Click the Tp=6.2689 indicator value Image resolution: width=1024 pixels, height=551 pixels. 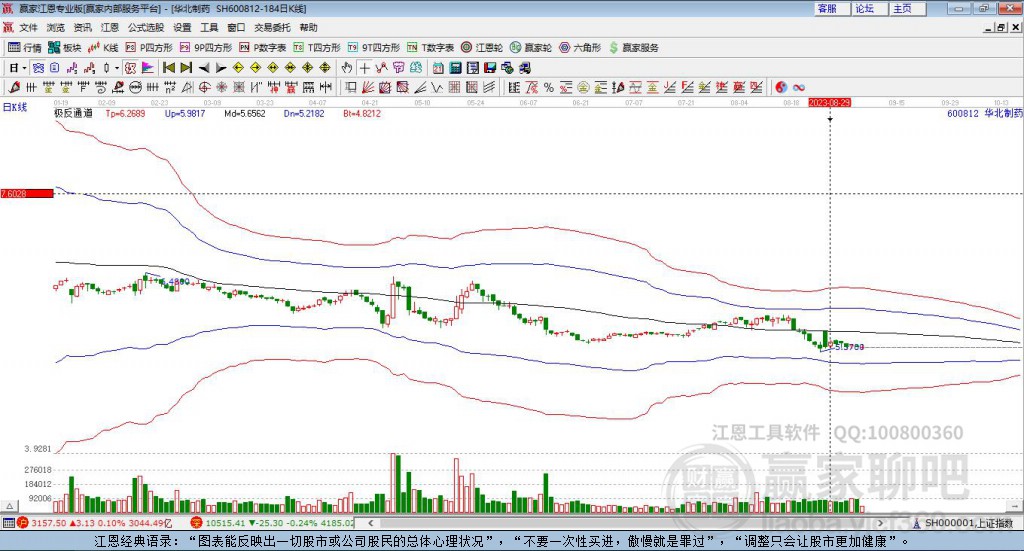click(125, 114)
